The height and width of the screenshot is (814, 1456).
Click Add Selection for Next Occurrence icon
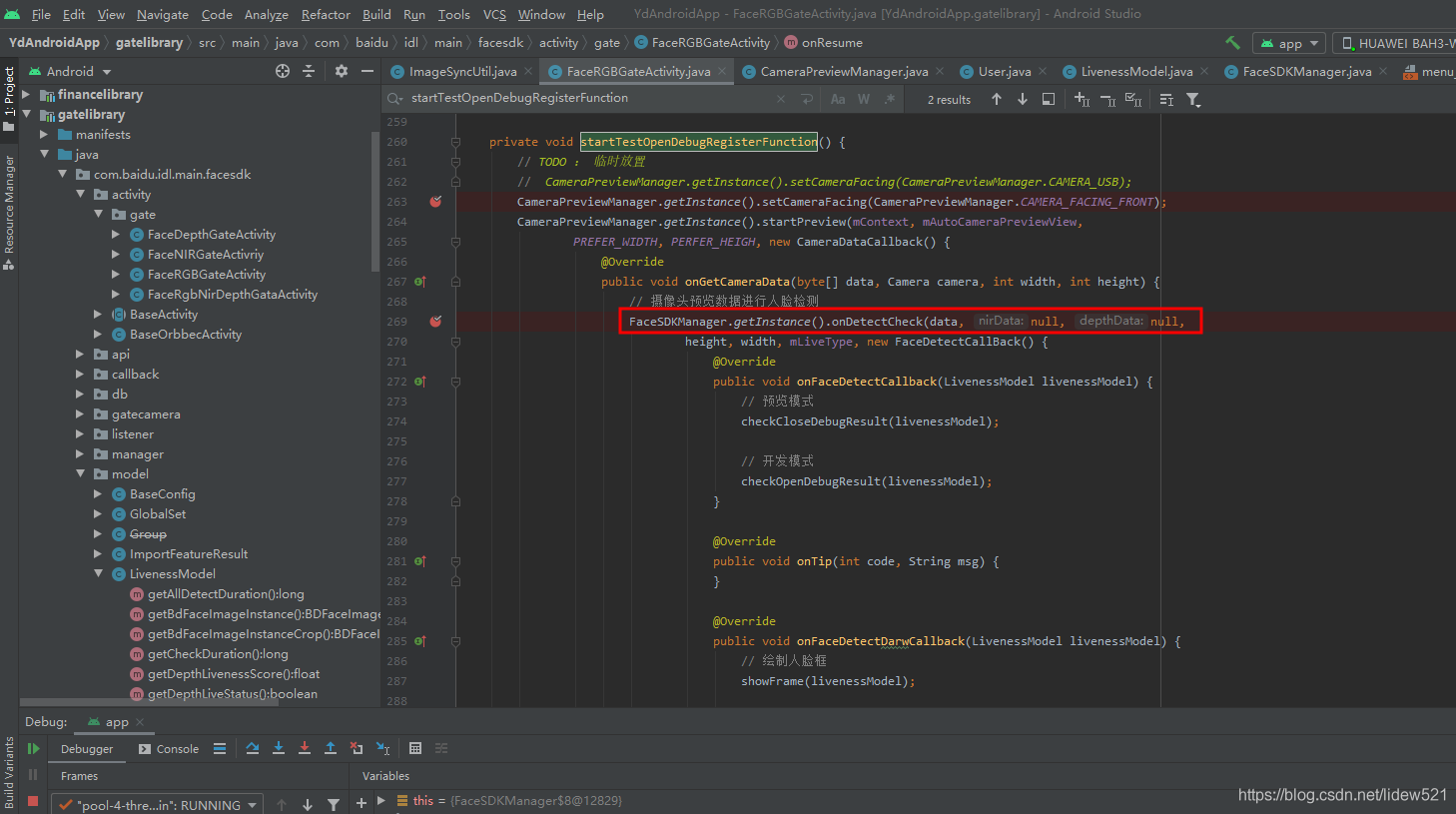coord(1082,99)
